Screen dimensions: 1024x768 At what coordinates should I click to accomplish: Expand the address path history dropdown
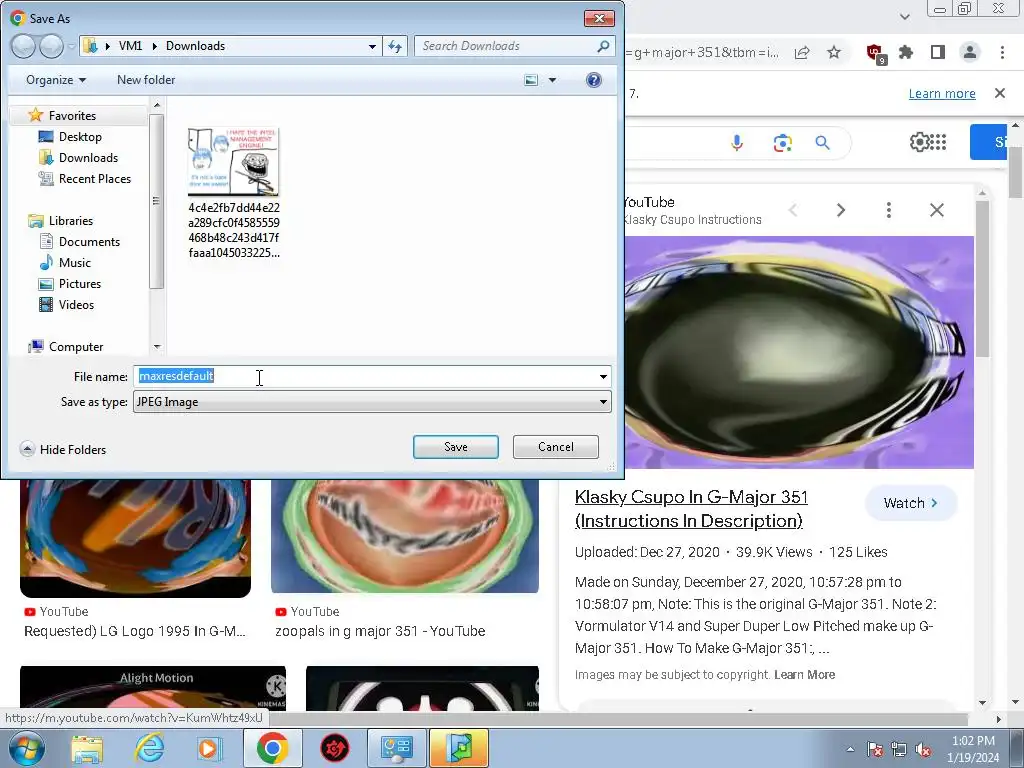coord(372,46)
